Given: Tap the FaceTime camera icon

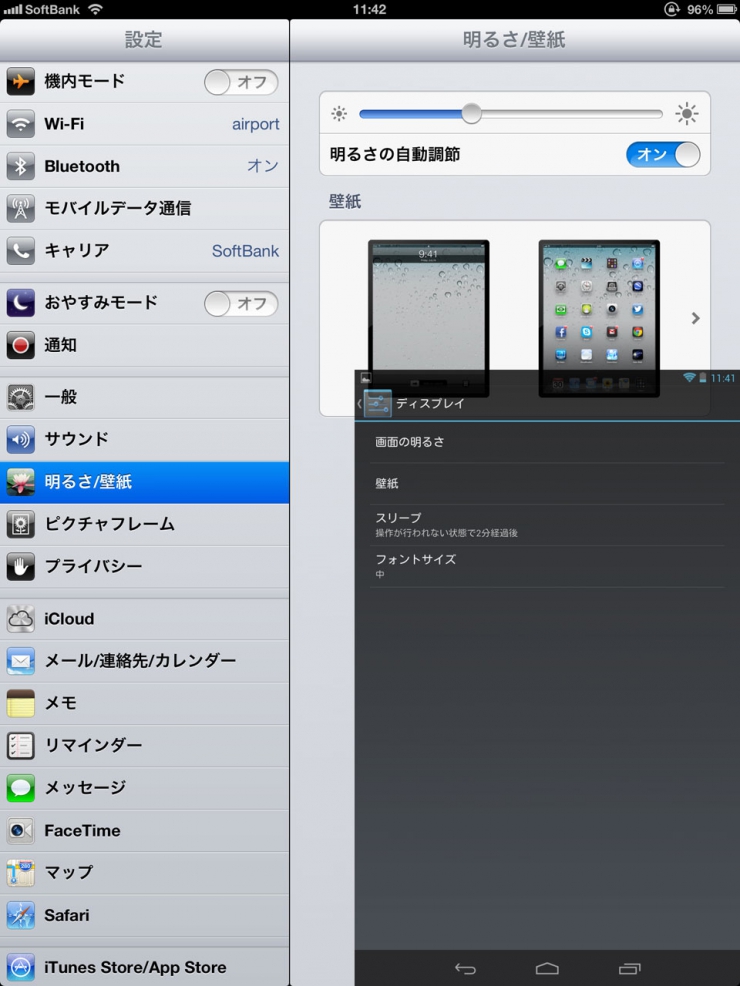Looking at the screenshot, I should coord(20,831).
